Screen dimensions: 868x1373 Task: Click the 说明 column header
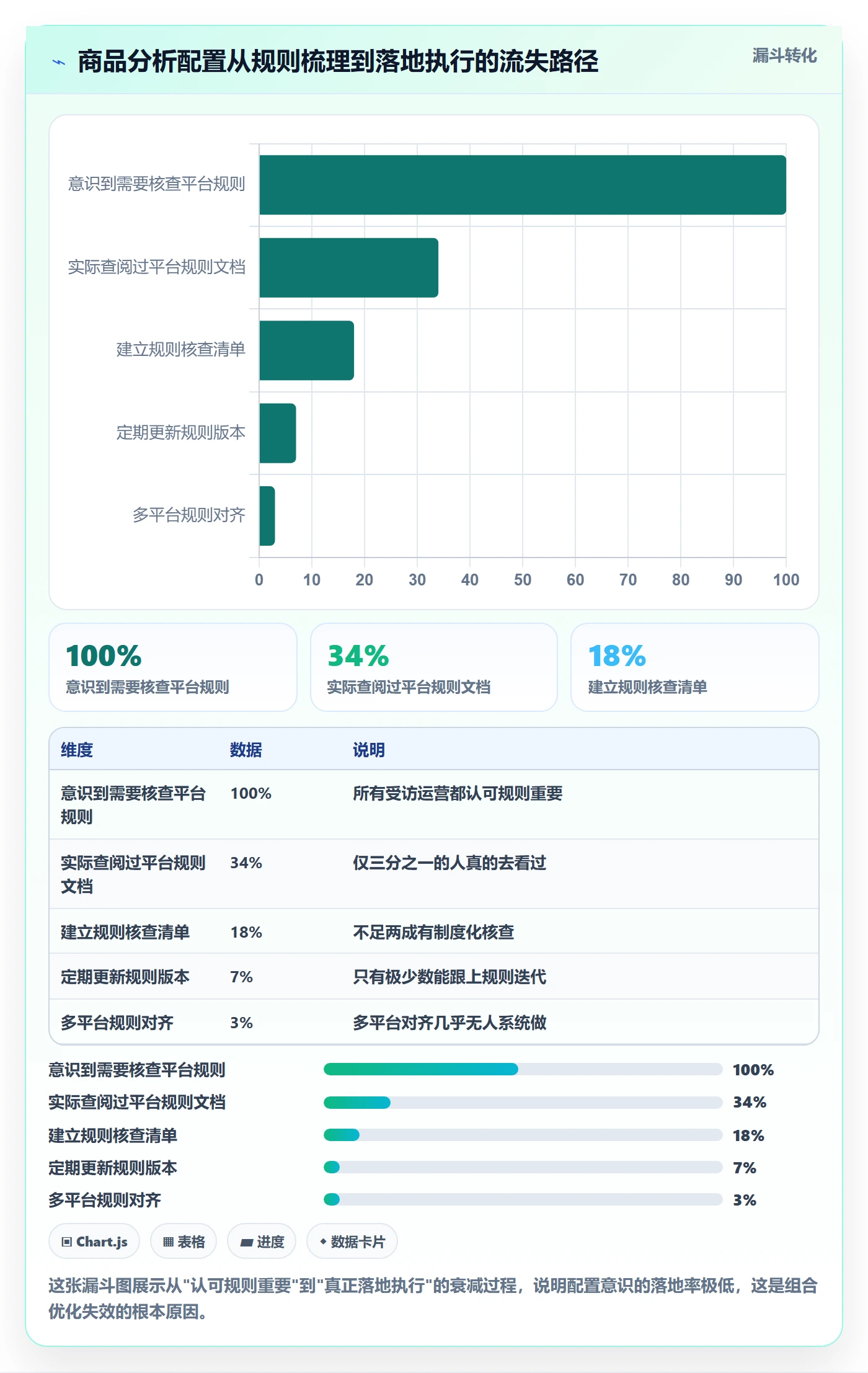[369, 750]
